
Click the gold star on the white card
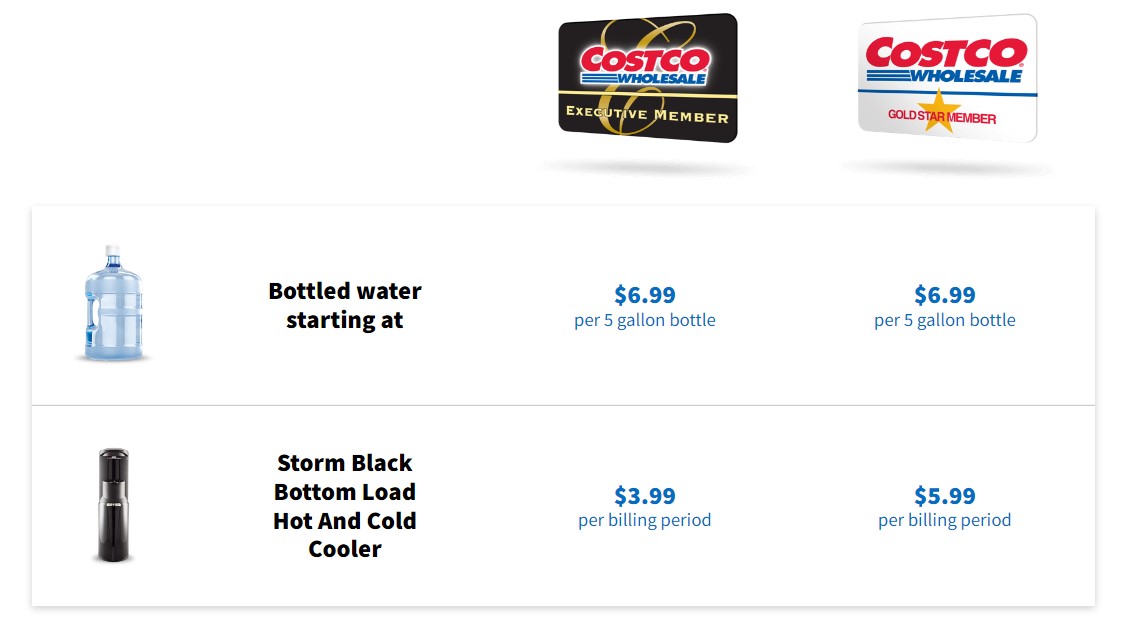click(940, 108)
